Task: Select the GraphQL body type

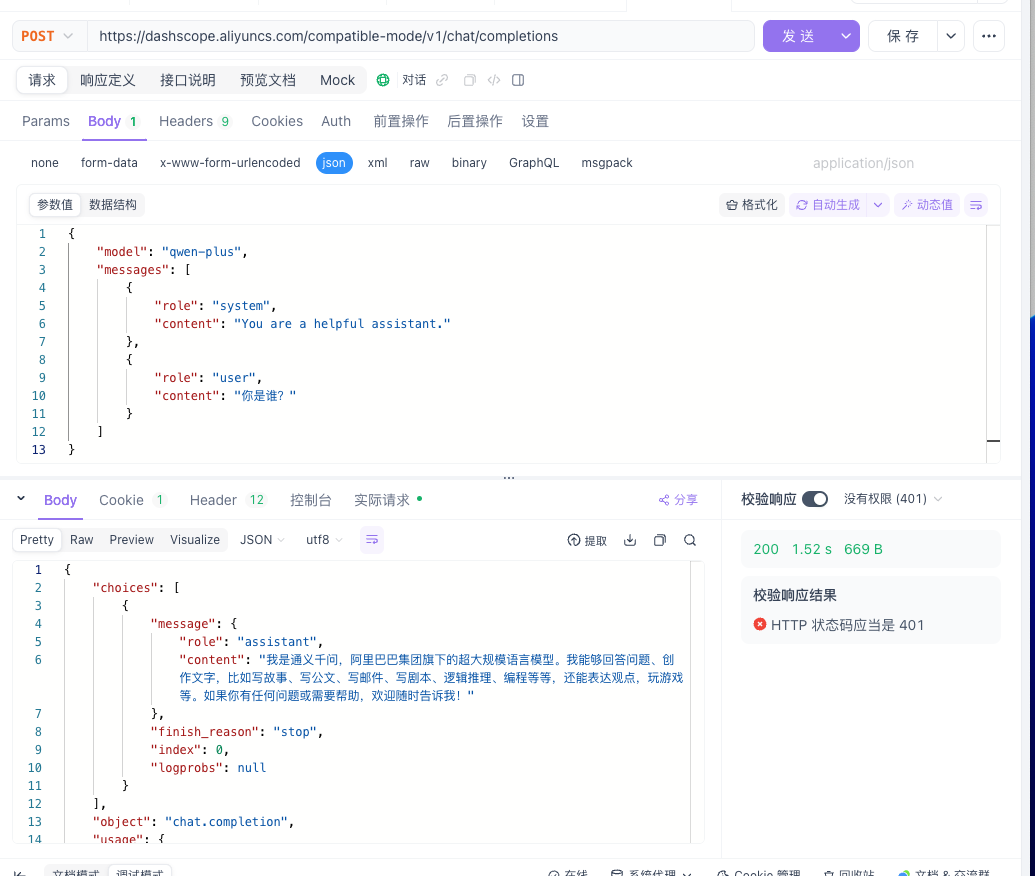Action: [533, 163]
